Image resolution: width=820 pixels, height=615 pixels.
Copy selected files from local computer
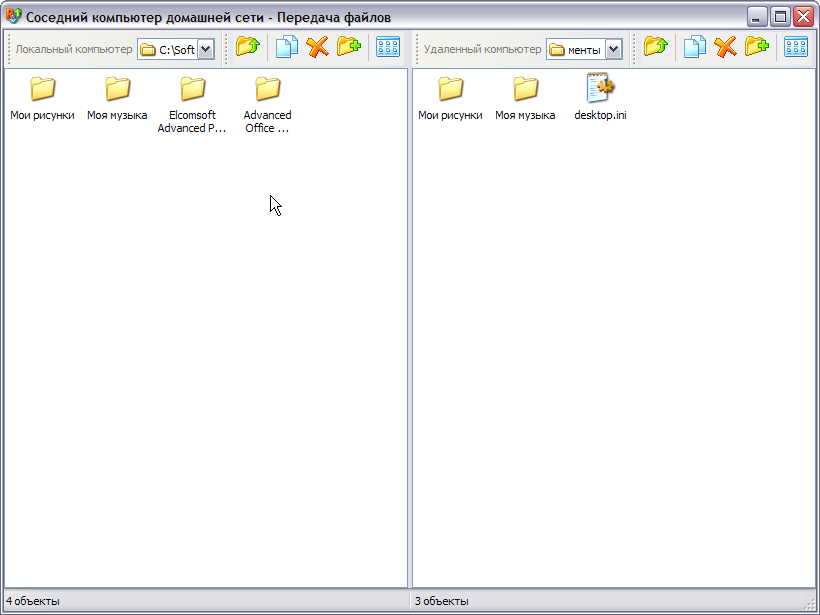pyautogui.click(x=287, y=47)
